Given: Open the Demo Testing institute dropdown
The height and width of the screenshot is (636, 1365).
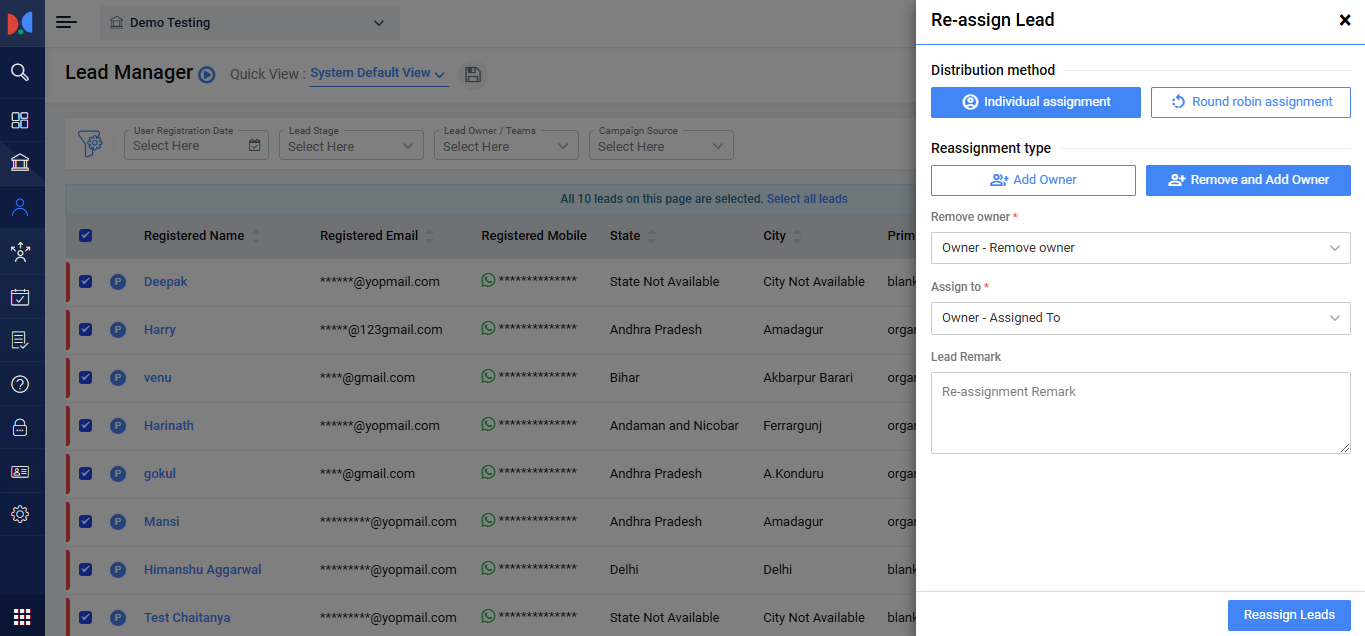Looking at the screenshot, I should click(249, 23).
